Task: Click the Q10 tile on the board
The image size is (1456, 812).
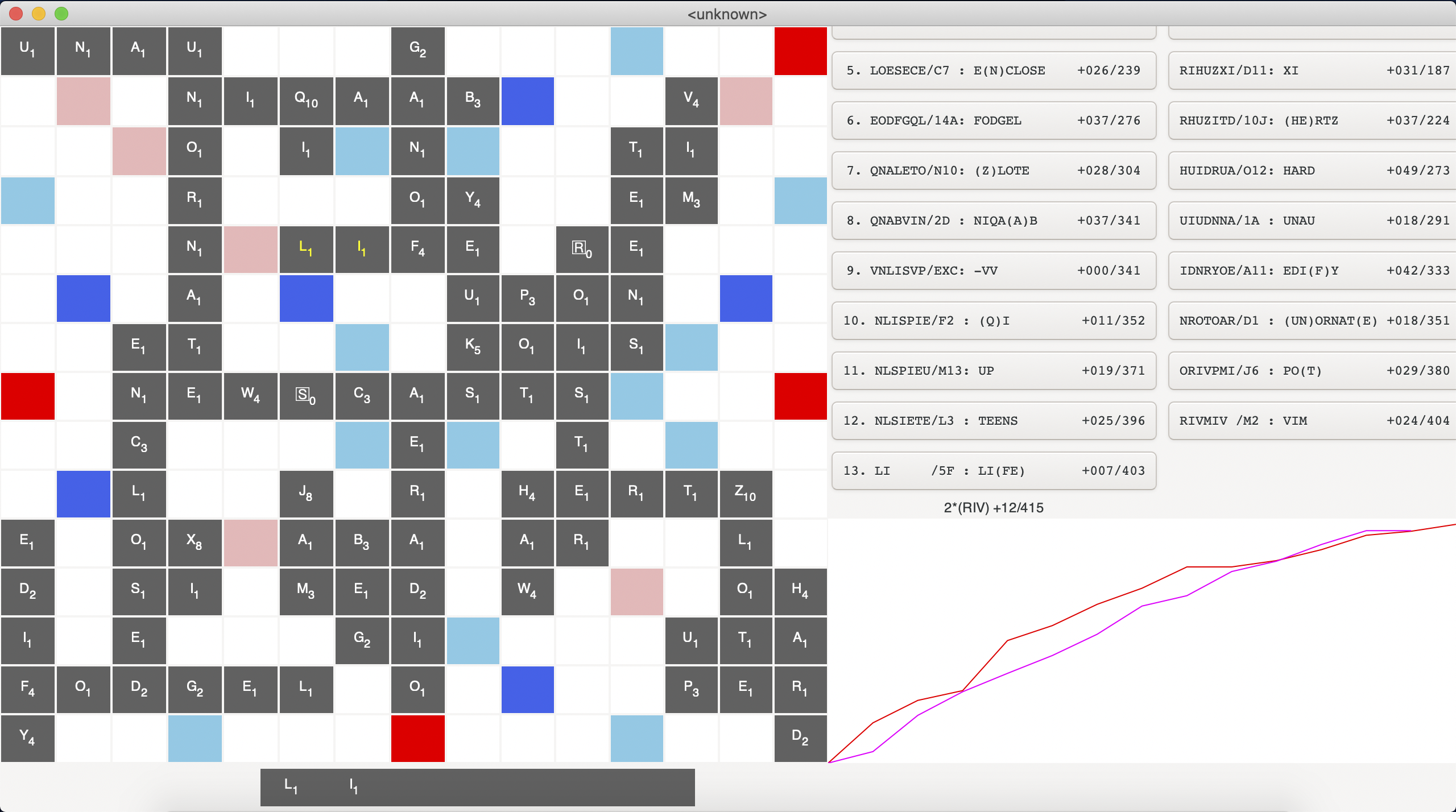Action: tap(306, 100)
